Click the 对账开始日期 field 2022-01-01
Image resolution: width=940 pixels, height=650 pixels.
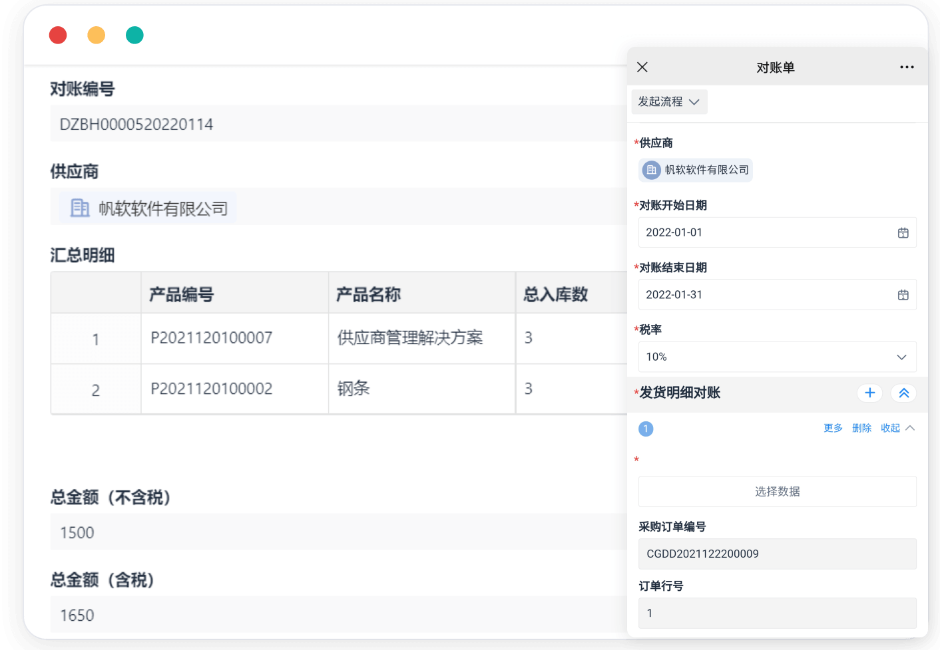(777, 233)
